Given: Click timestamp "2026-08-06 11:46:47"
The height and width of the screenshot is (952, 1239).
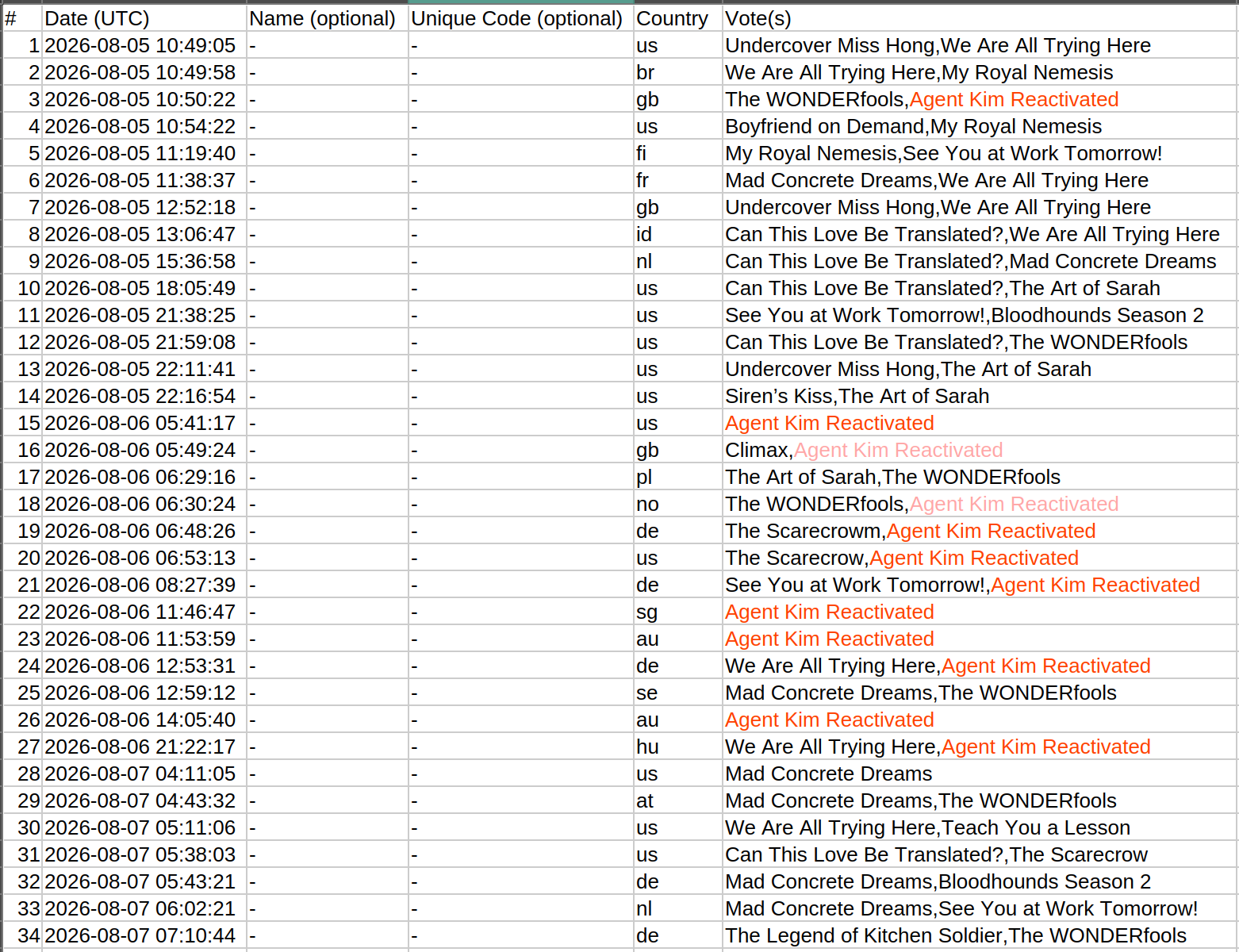Looking at the screenshot, I should coord(144,612).
